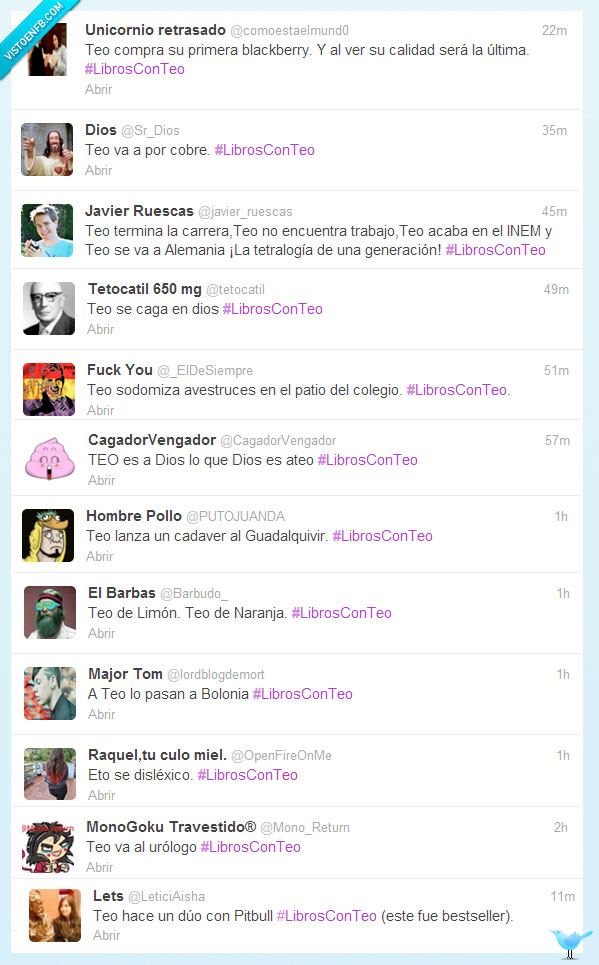Click #LibrosConTeo hashtag in Tetocatil's tweet
The image size is (599, 965).
point(272,309)
